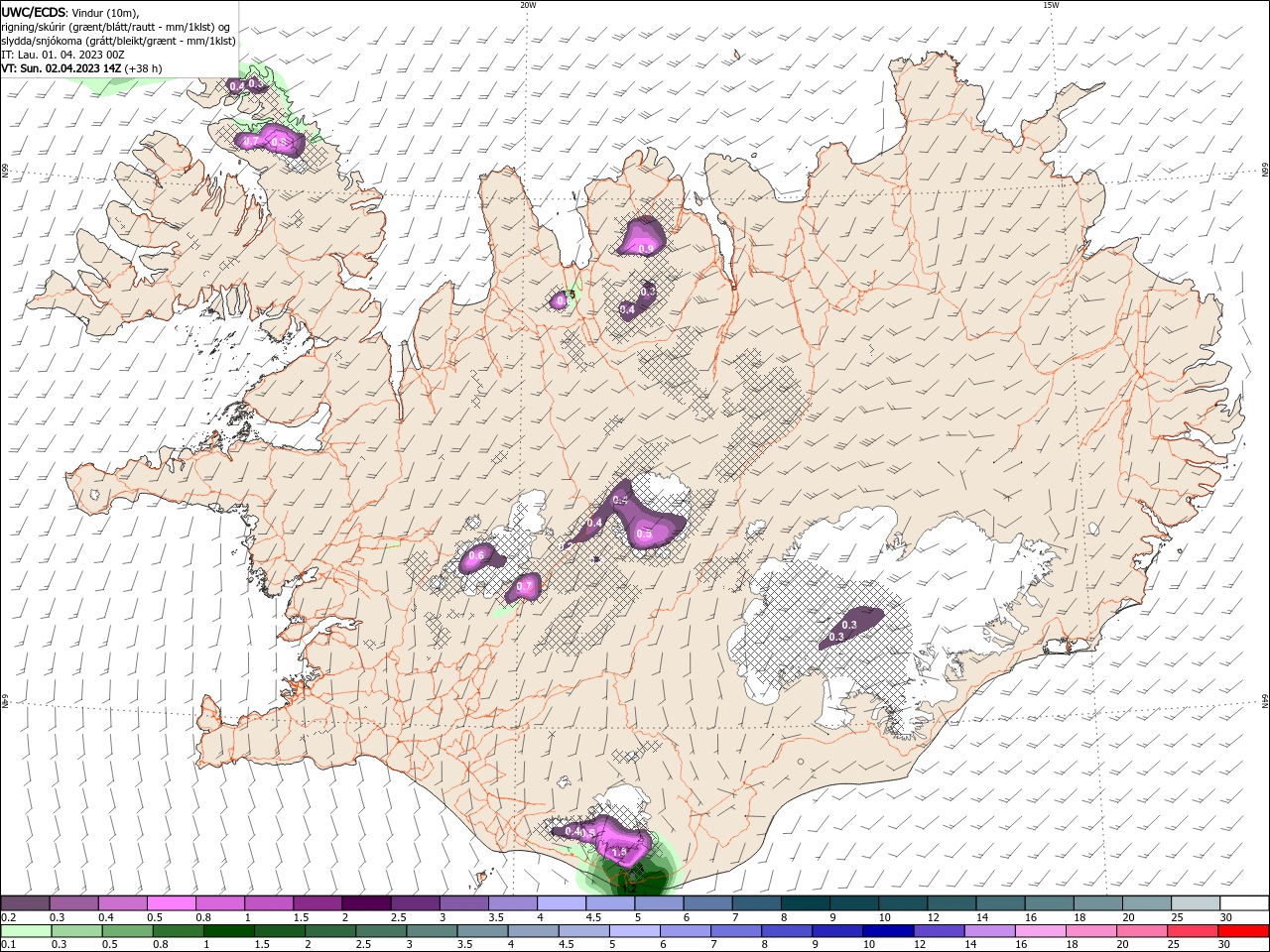Click the 15W longitude label
Image resolution: width=1270 pixels, height=952 pixels.
pyautogui.click(x=1051, y=5)
